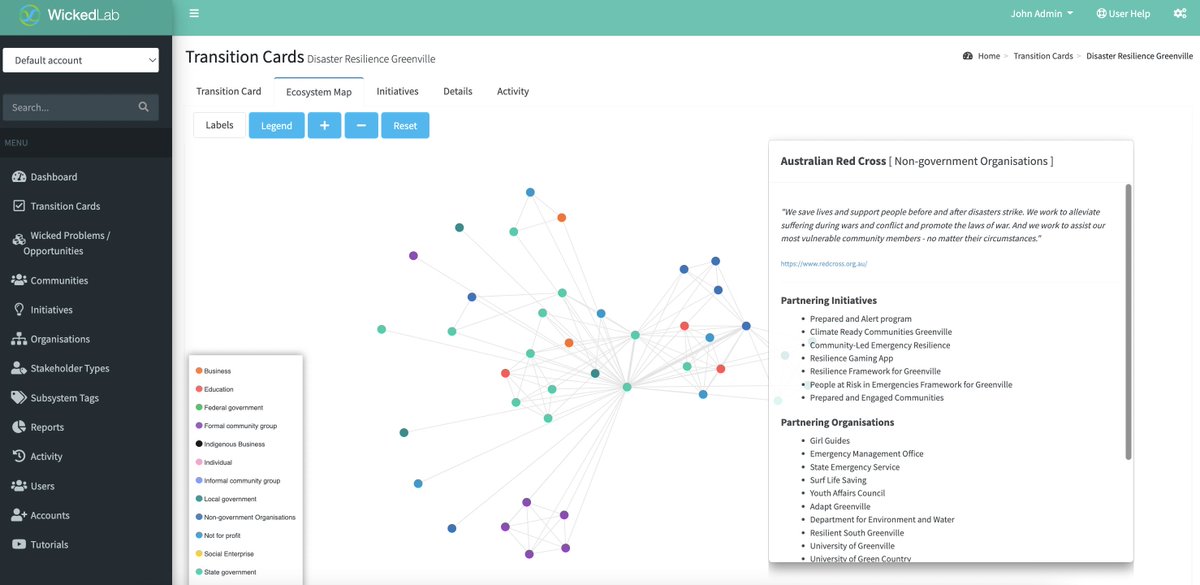Click the Stakeholder Types icon
Image resolution: width=1200 pixels, height=585 pixels.
(19, 368)
